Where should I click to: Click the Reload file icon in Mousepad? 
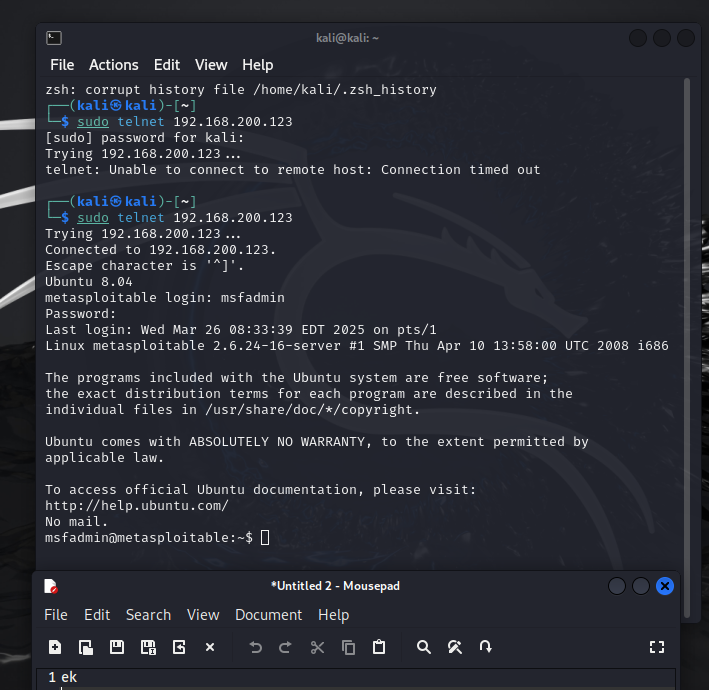pos(179,647)
